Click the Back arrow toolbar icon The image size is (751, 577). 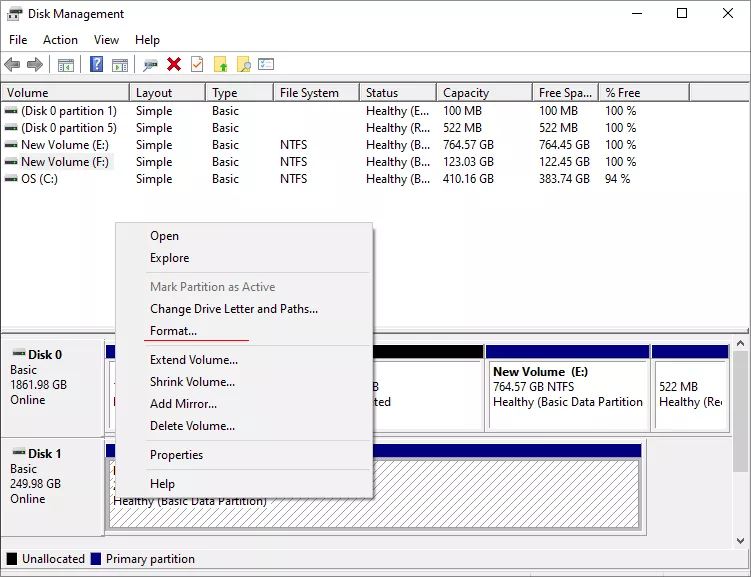click(12, 64)
